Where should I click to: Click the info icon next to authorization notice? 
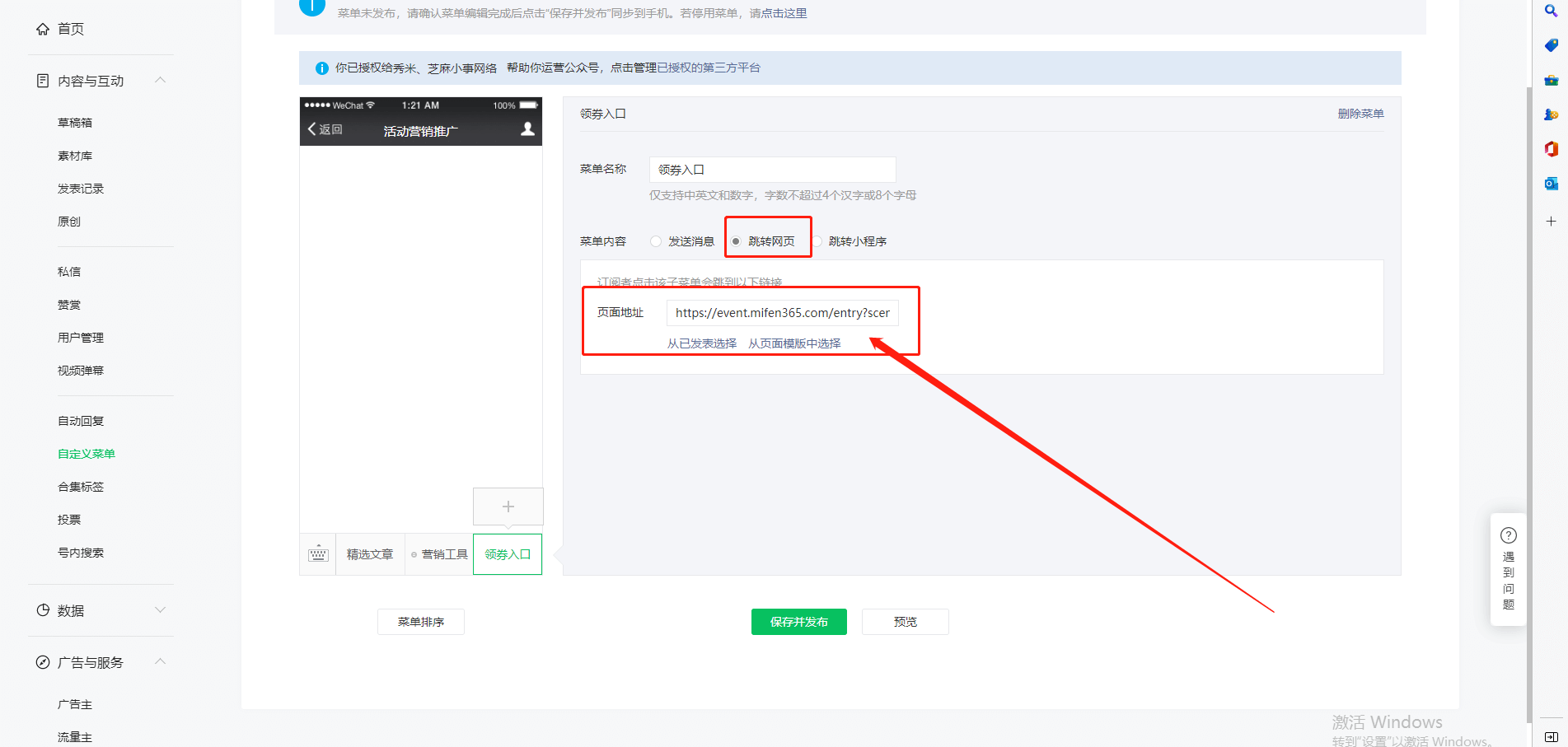pyautogui.click(x=321, y=68)
